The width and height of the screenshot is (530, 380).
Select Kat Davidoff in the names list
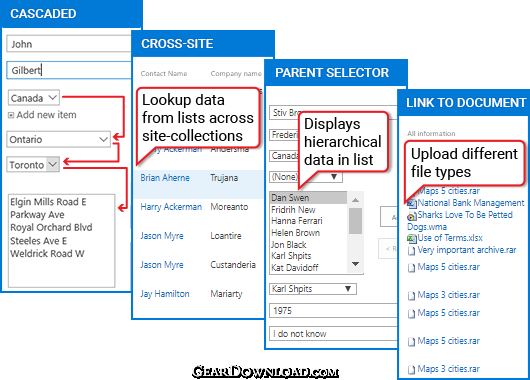pos(295,268)
